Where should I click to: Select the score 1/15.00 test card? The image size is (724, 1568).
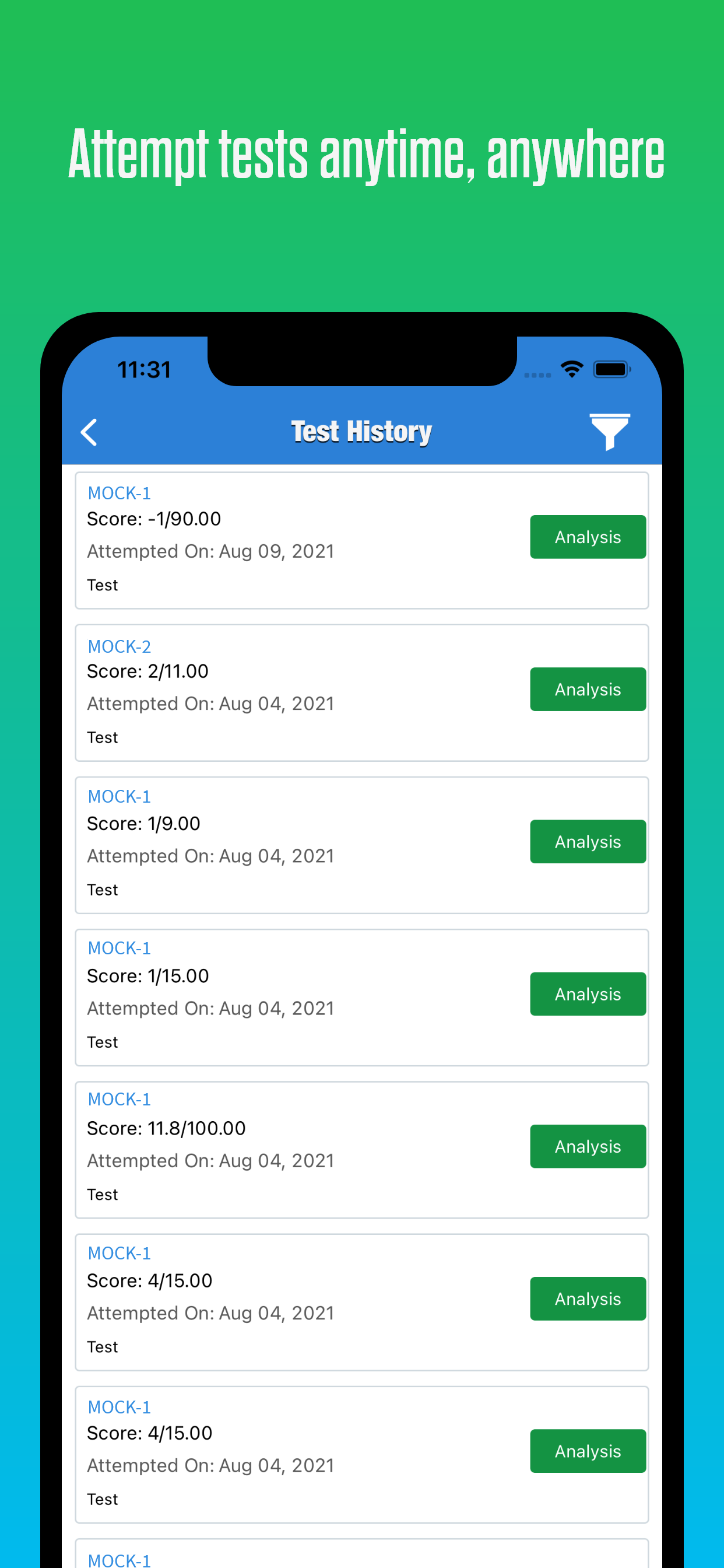click(x=362, y=998)
